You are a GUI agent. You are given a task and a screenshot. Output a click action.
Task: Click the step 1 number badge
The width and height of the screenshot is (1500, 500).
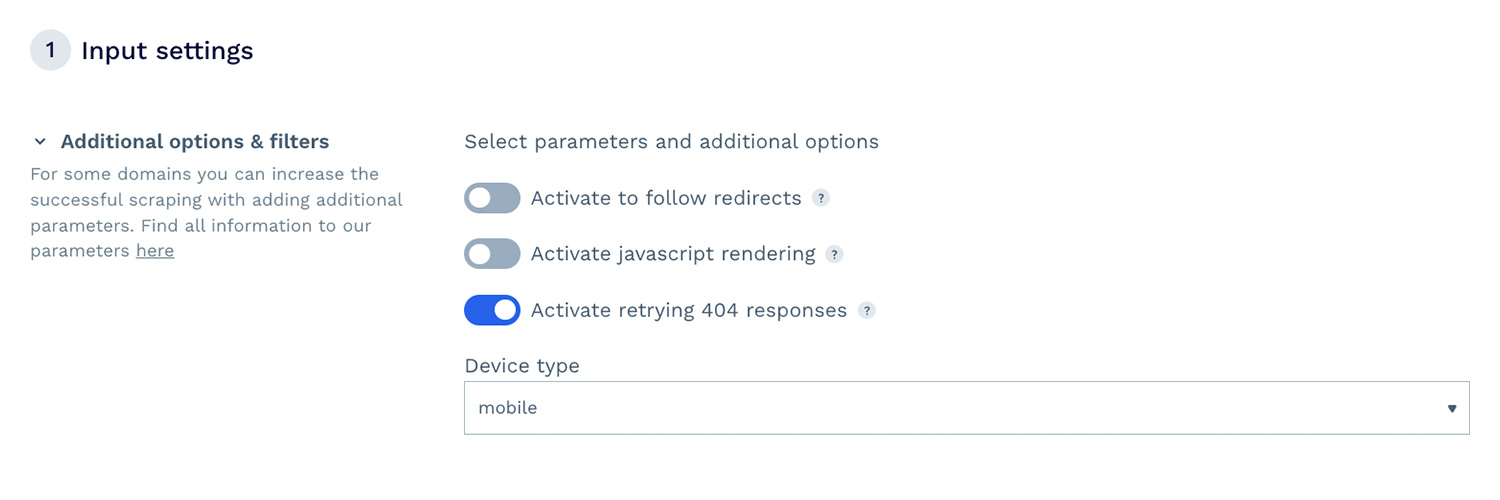click(50, 50)
